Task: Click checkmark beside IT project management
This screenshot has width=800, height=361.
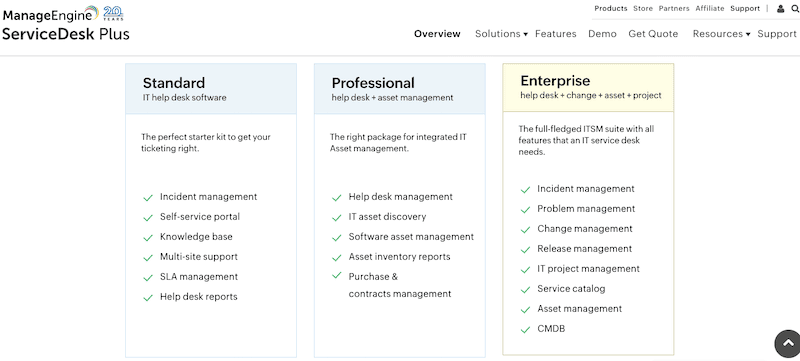Action: (525, 270)
